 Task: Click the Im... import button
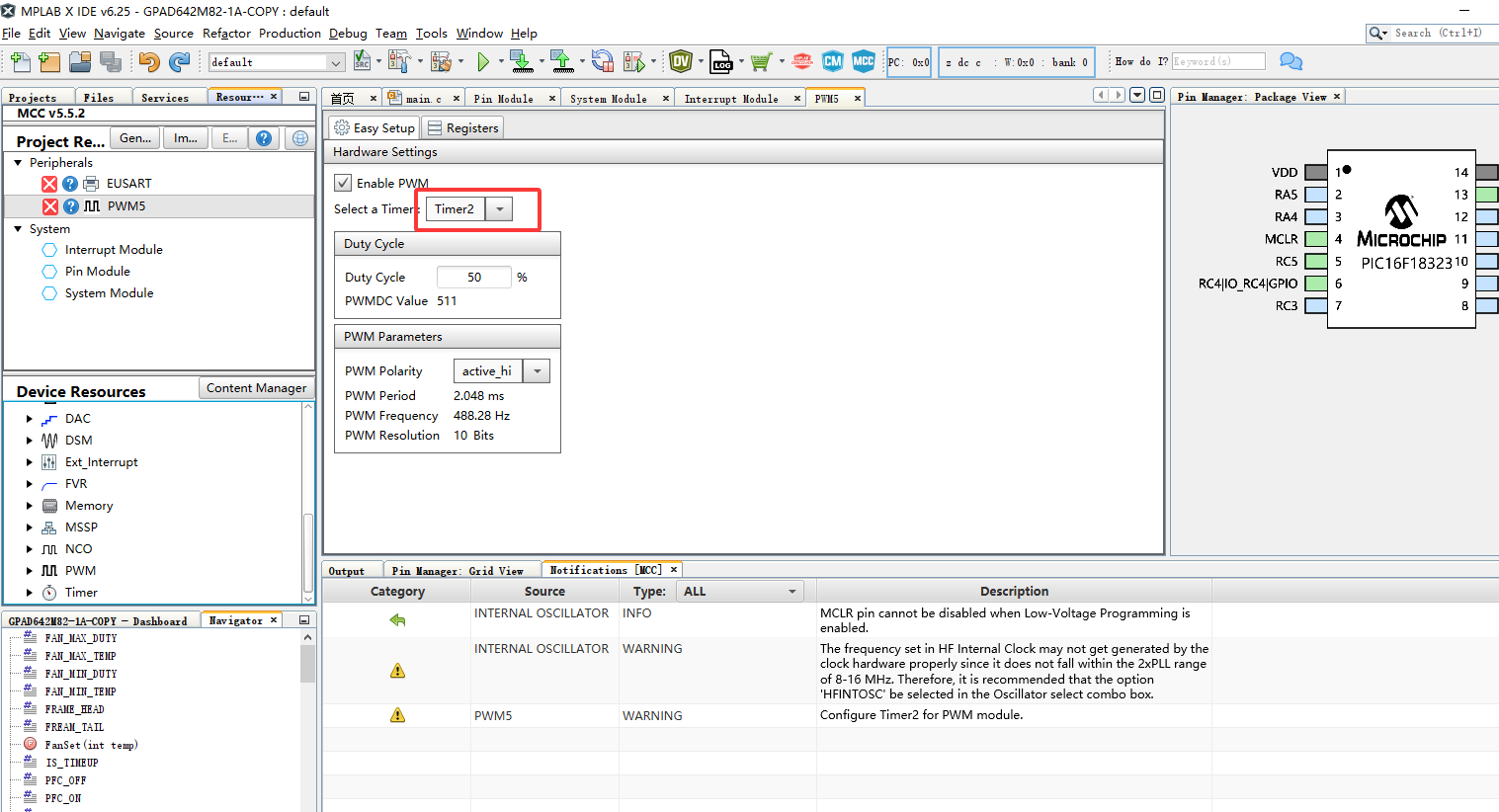(x=186, y=138)
